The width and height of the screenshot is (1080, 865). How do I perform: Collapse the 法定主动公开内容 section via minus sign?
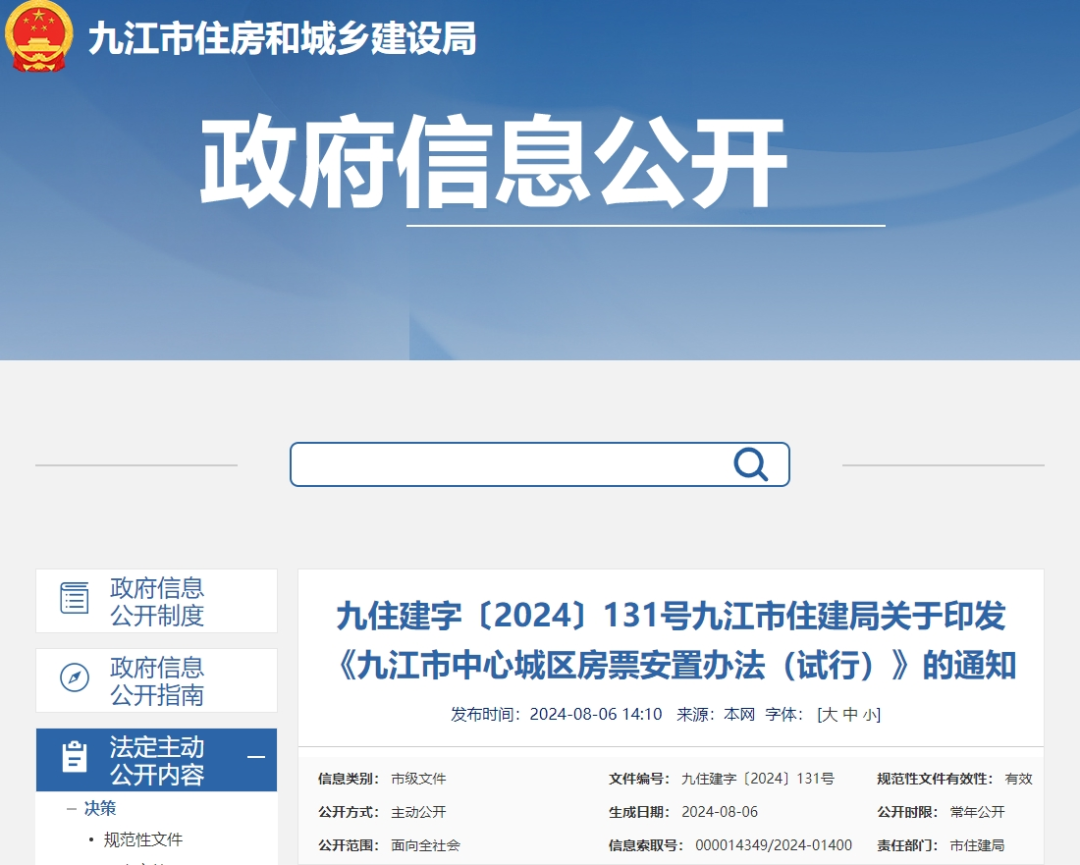tap(256, 757)
